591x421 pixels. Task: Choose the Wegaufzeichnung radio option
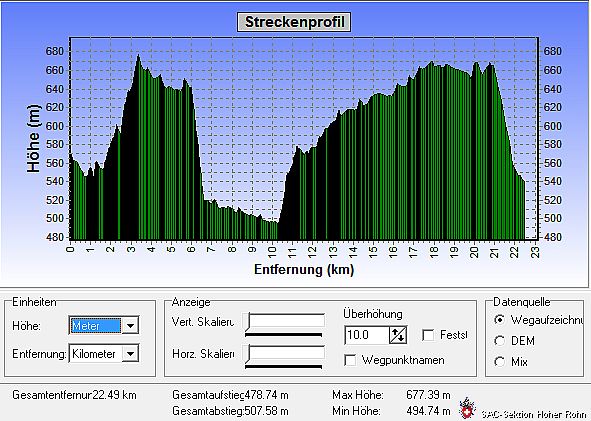499,320
